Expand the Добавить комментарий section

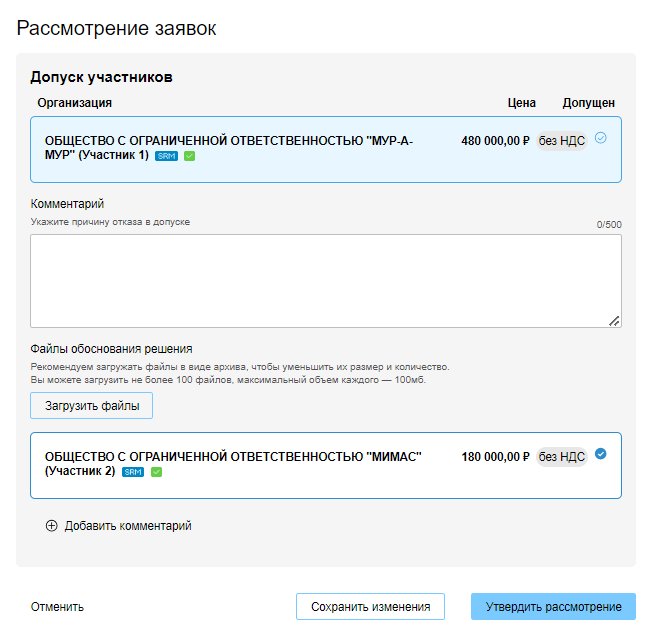click(x=128, y=526)
